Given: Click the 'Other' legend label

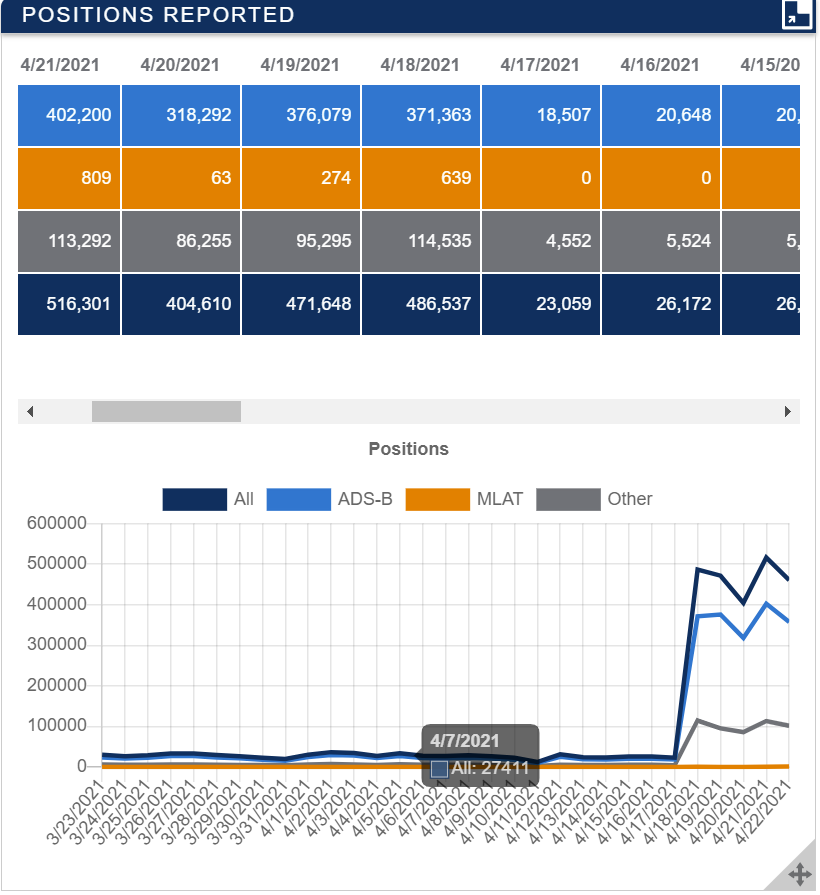Looking at the screenshot, I should click(630, 499).
